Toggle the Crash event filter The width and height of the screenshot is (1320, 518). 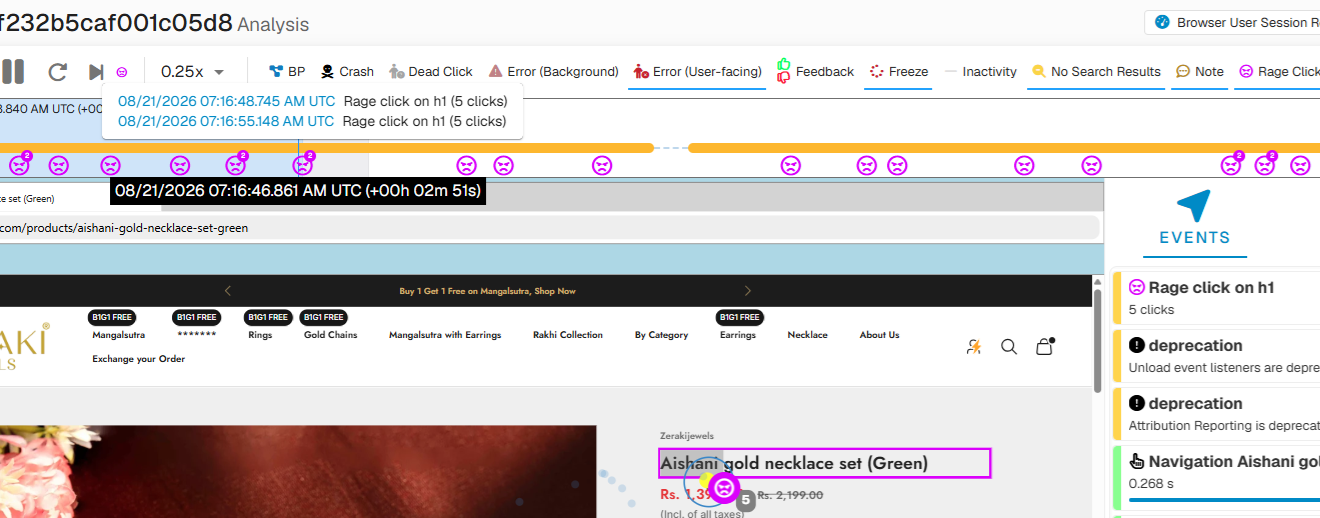pos(347,71)
